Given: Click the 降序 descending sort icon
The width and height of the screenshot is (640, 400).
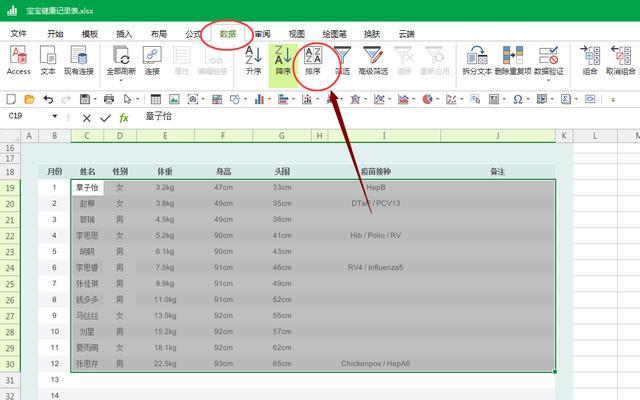Looking at the screenshot, I should [x=283, y=60].
